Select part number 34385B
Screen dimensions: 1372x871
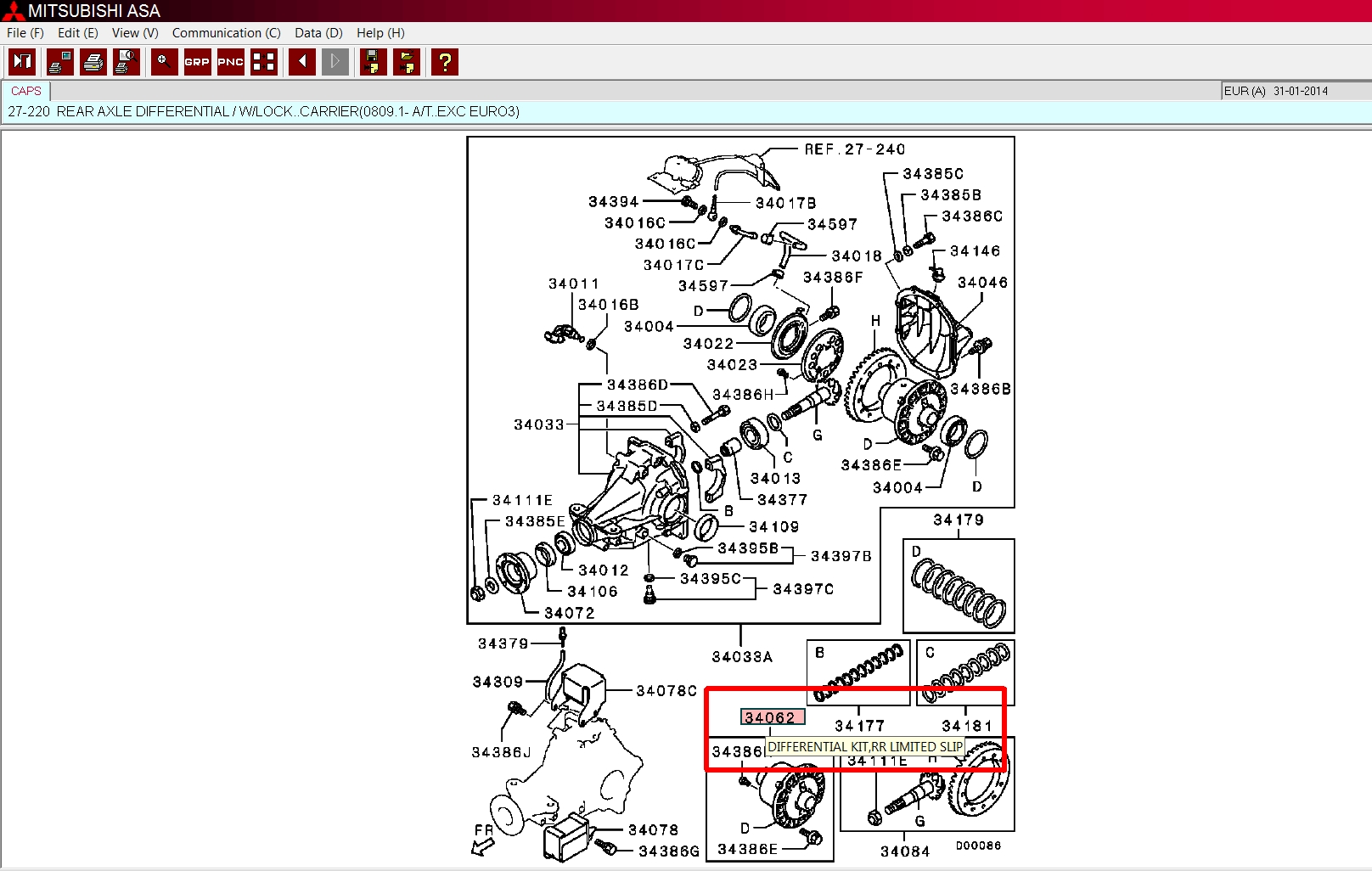[951, 195]
